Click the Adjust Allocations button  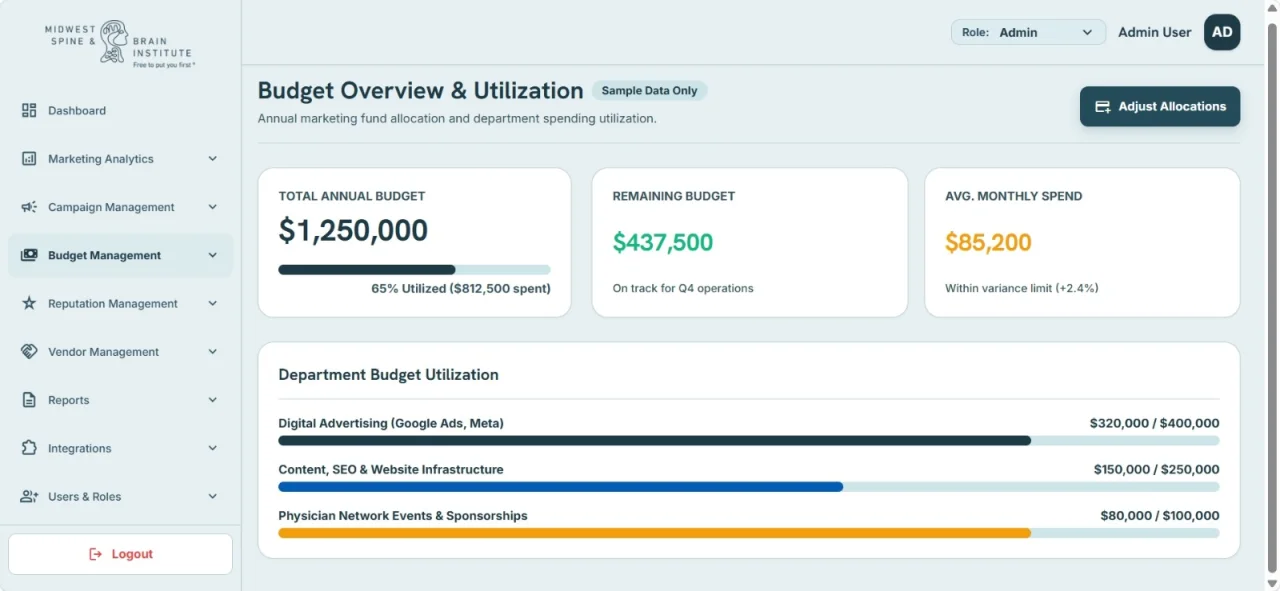point(1160,107)
